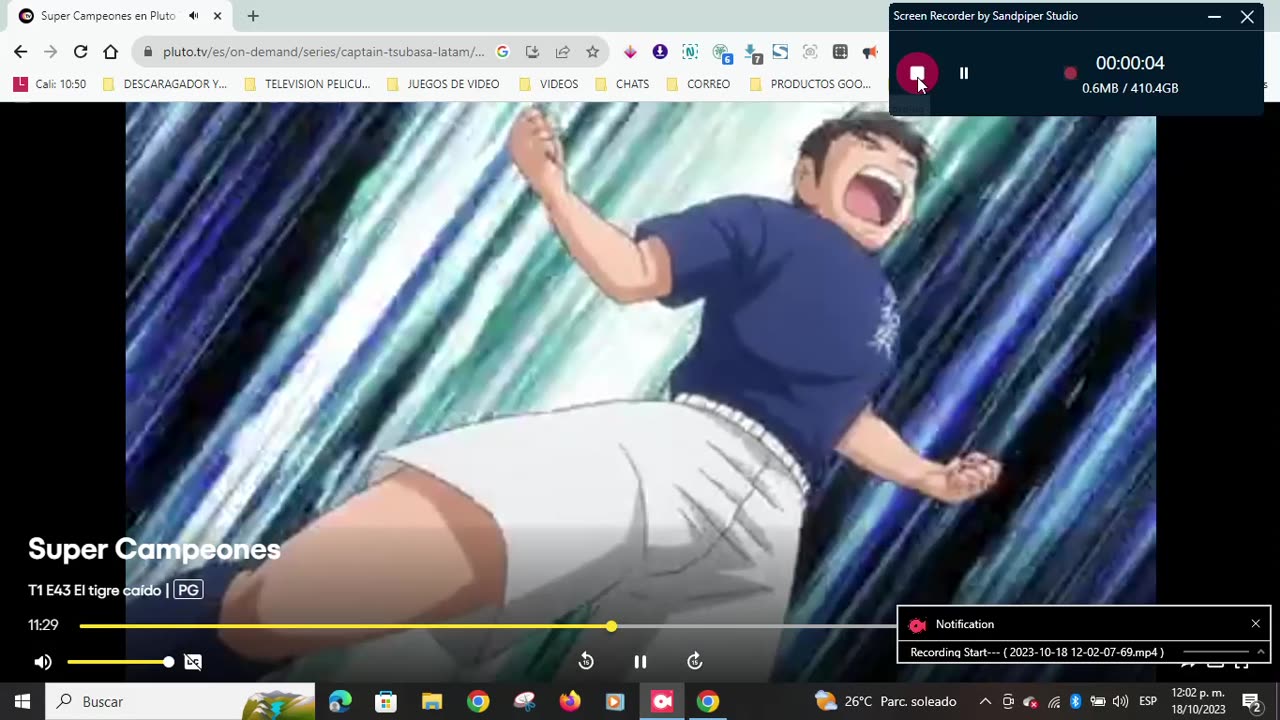
Task: Open Windows notification center
Action: click(x=1251, y=702)
